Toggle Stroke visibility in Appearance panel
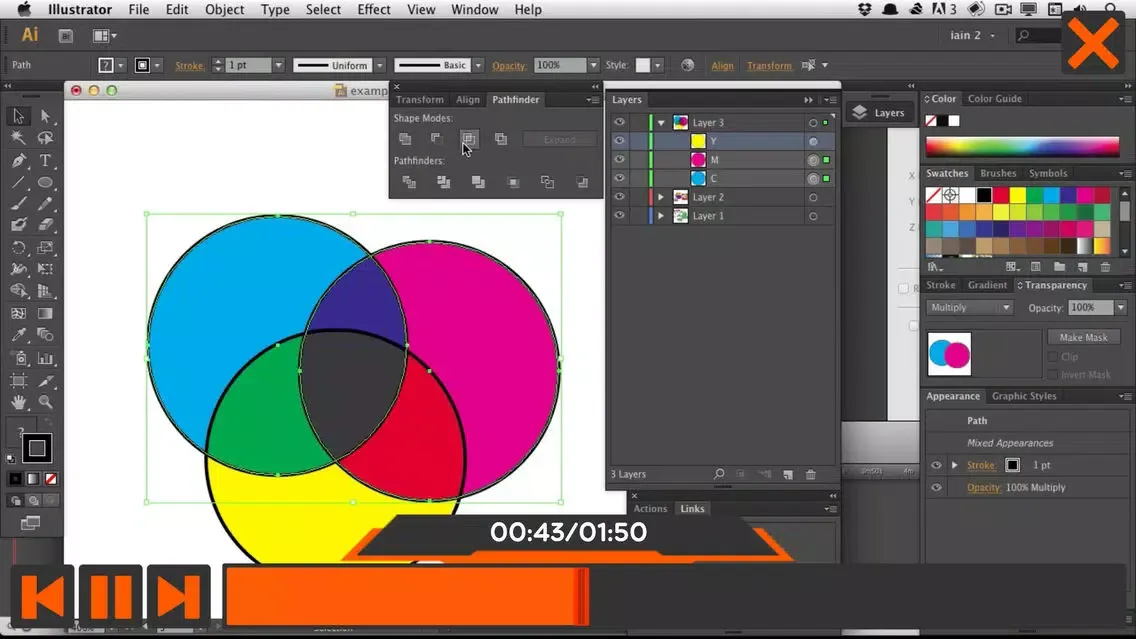 [x=936, y=465]
